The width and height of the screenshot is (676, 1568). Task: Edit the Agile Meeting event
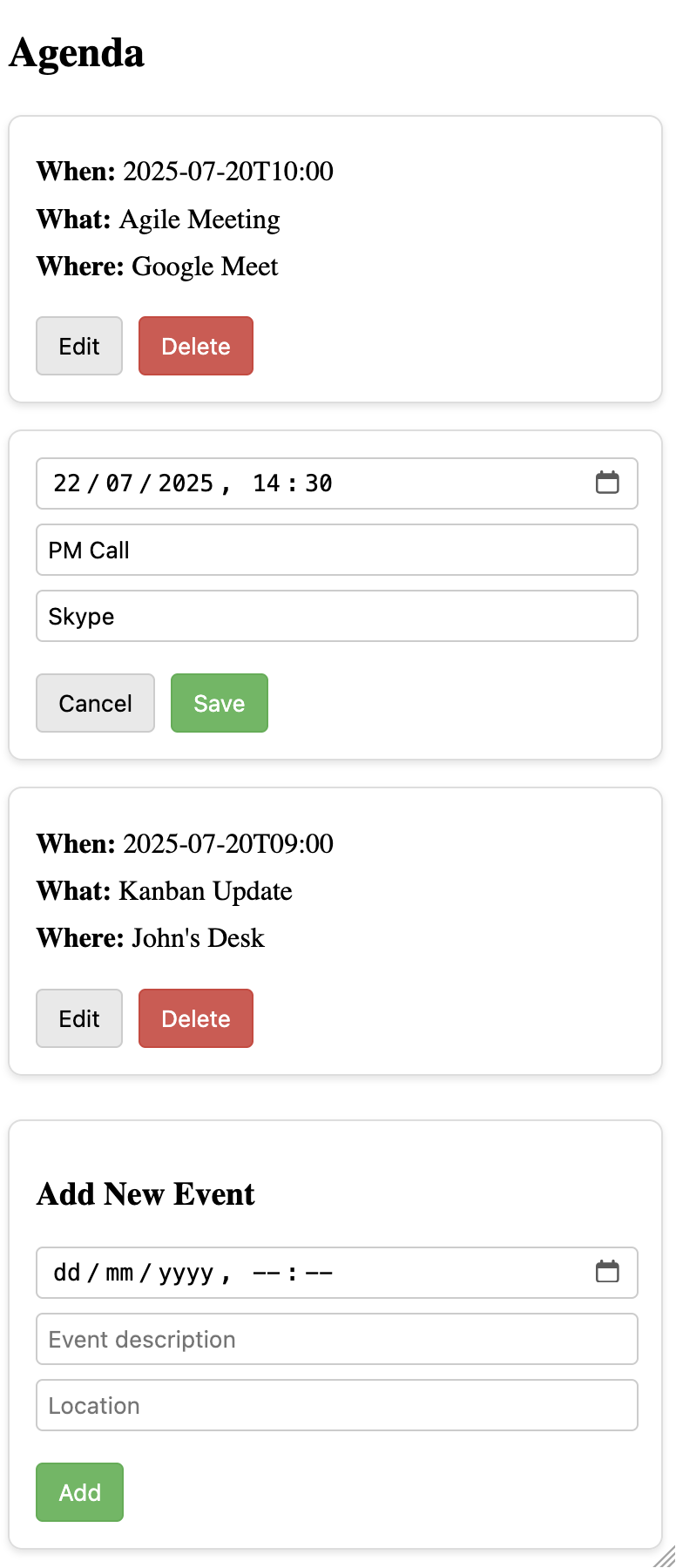[79, 346]
